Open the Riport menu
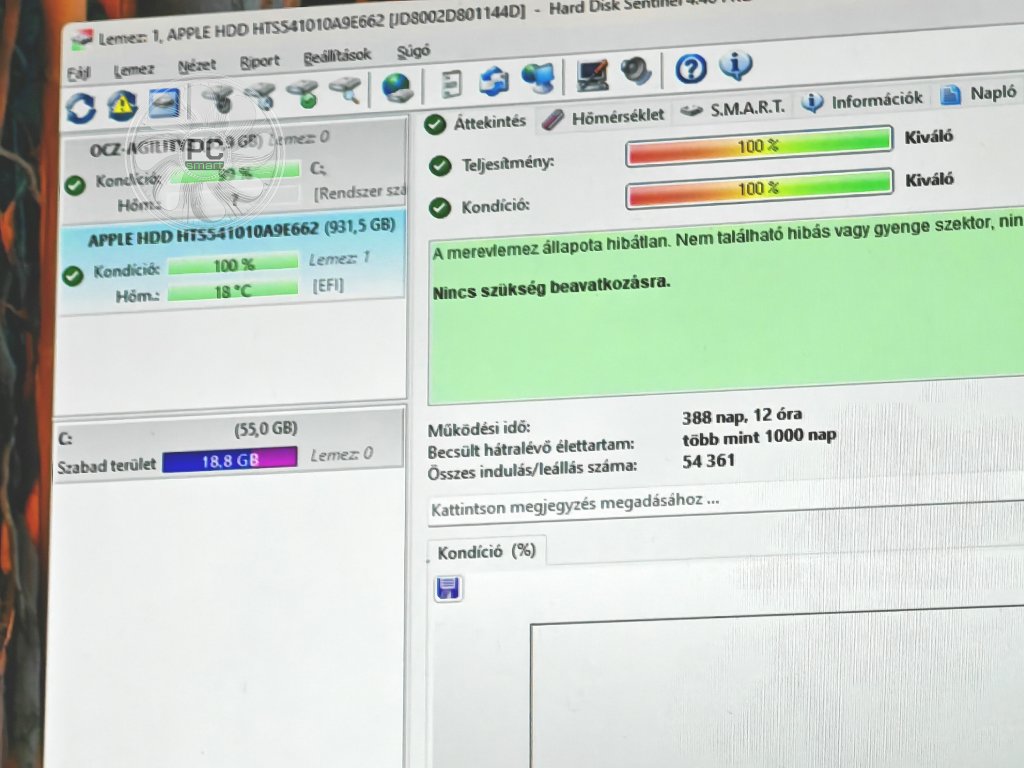Image resolution: width=1024 pixels, height=768 pixels. pyautogui.click(x=259, y=61)
